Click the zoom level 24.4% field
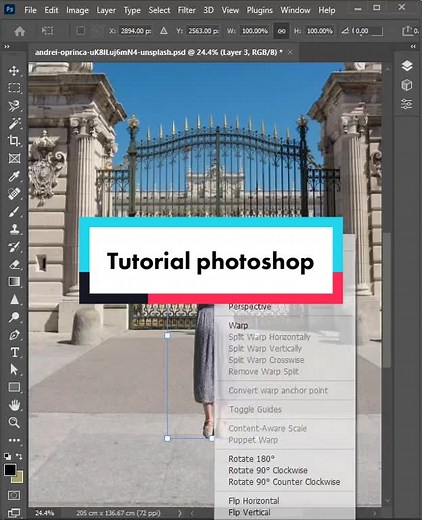 point(45,513)
